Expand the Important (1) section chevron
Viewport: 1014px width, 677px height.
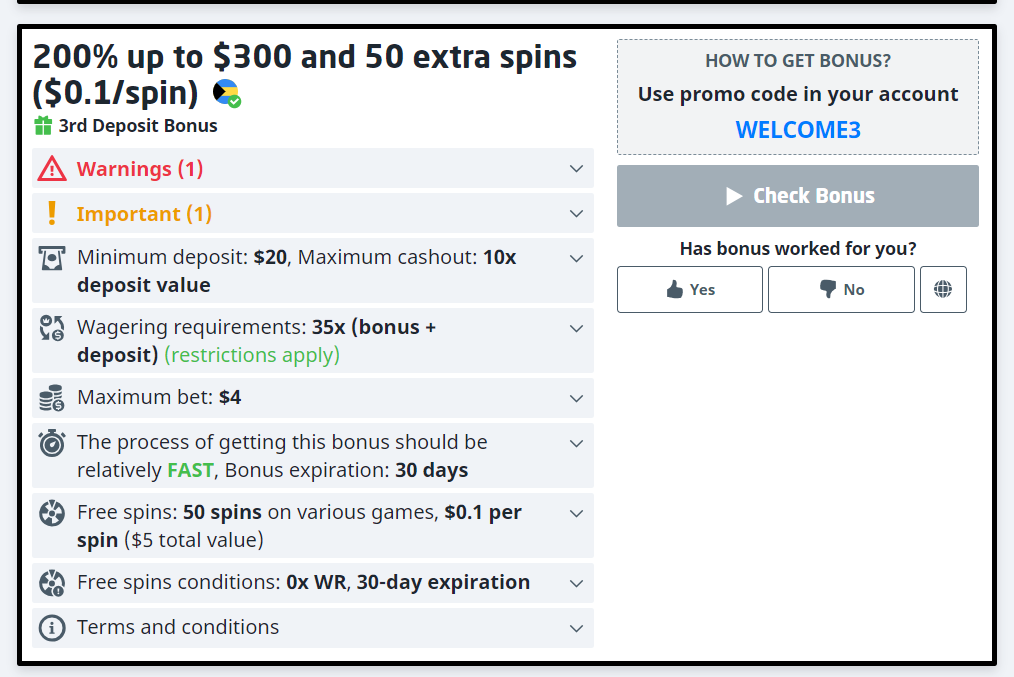click(x=576, y=214)
